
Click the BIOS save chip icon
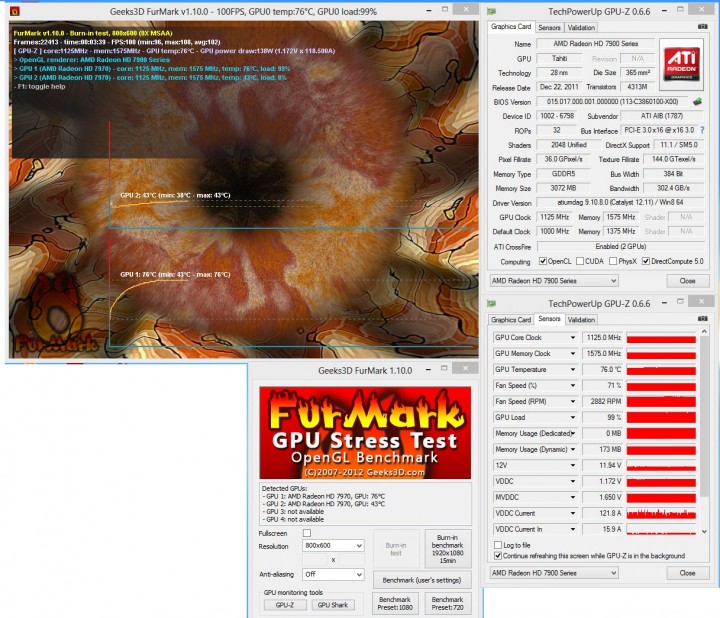click(x=698, y=101)
